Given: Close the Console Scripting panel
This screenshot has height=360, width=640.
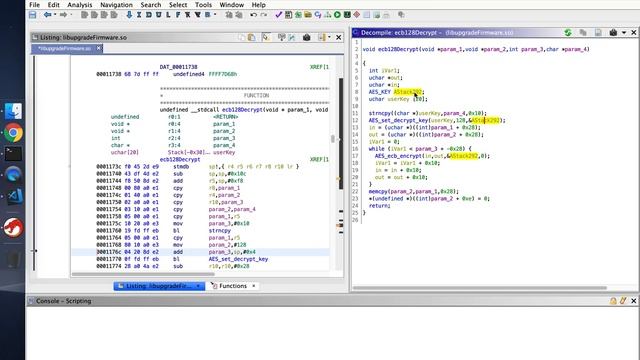Looking at the screenshot, I should click(633, 301).
